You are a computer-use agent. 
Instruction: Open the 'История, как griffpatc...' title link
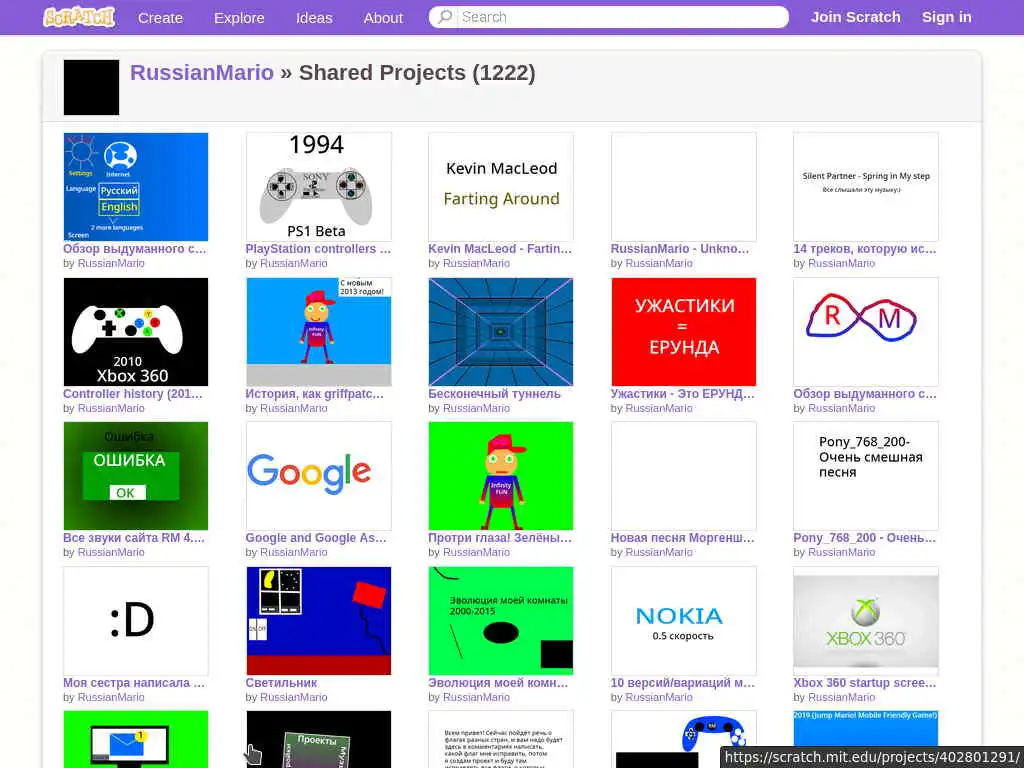(x=315, y=394)
